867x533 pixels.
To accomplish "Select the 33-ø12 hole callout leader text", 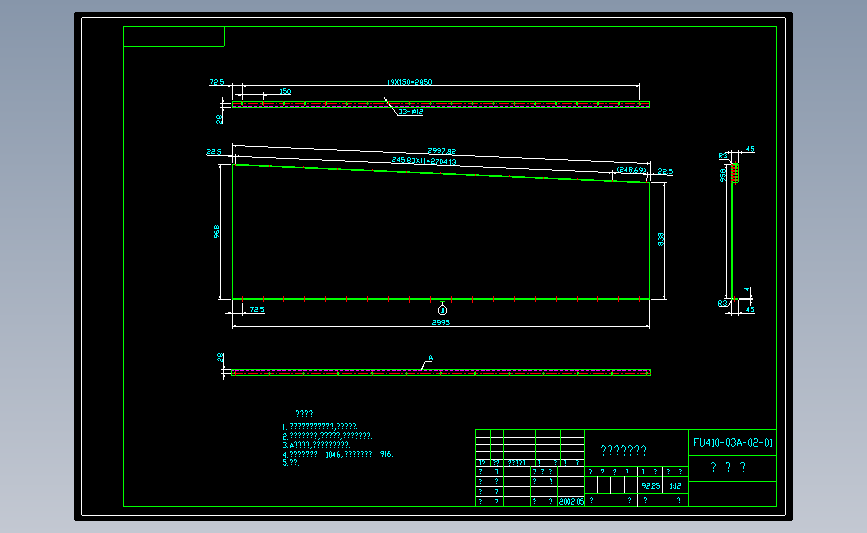I will pyautogui.click(x=411, y=112).
